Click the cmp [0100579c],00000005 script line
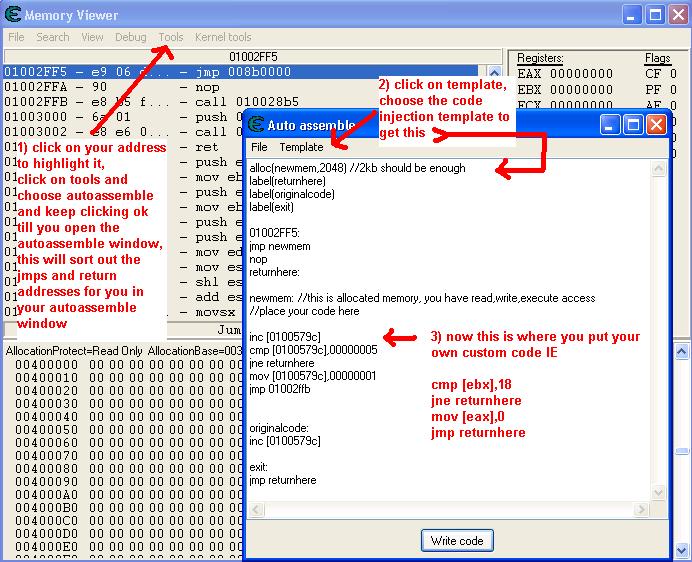The image size is (692, 562). (313, 350)
